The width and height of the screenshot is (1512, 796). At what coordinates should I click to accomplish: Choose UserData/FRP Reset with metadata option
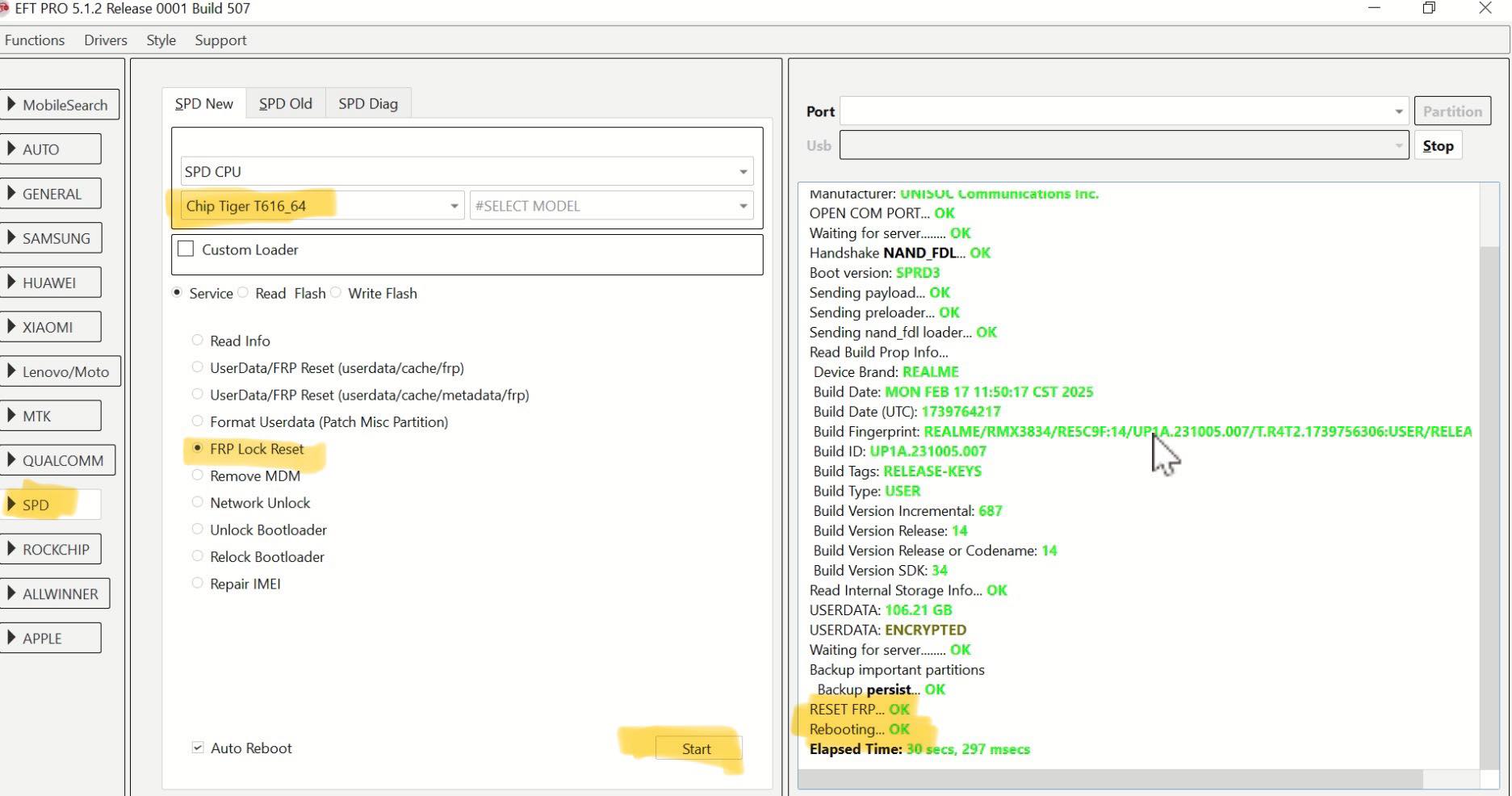197,395
